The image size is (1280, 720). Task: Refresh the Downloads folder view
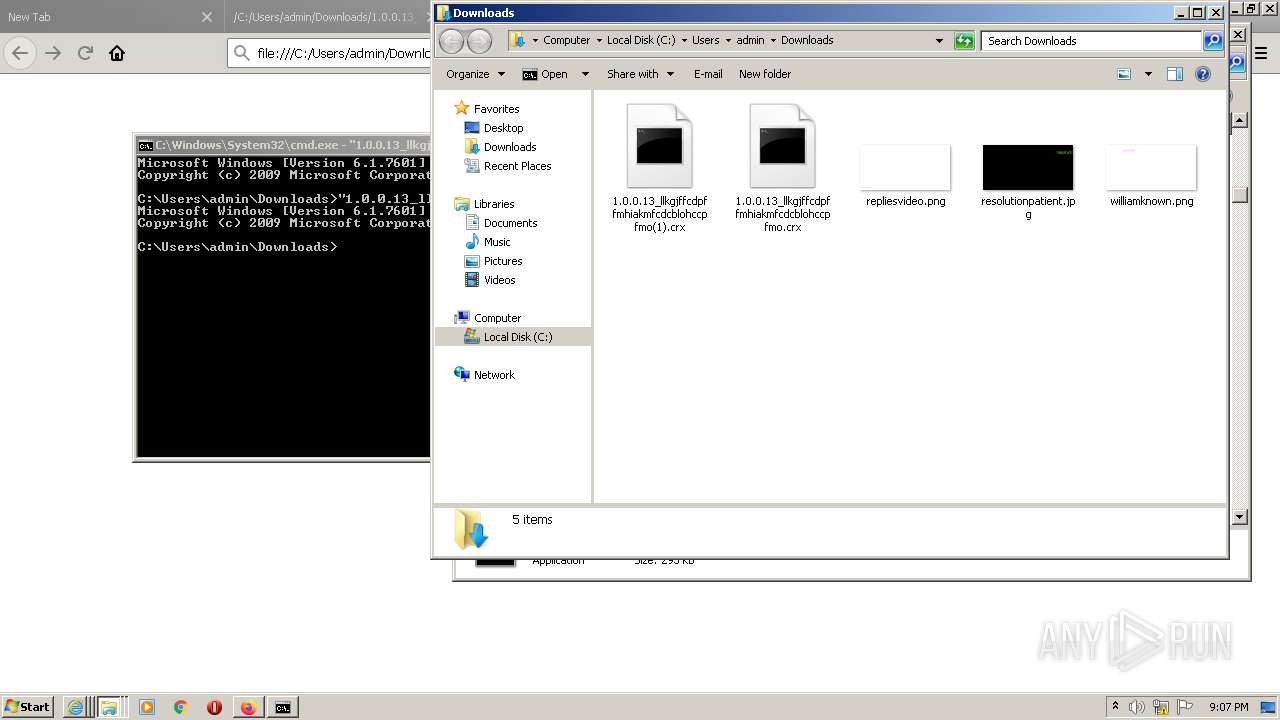(x=964, y=41)
